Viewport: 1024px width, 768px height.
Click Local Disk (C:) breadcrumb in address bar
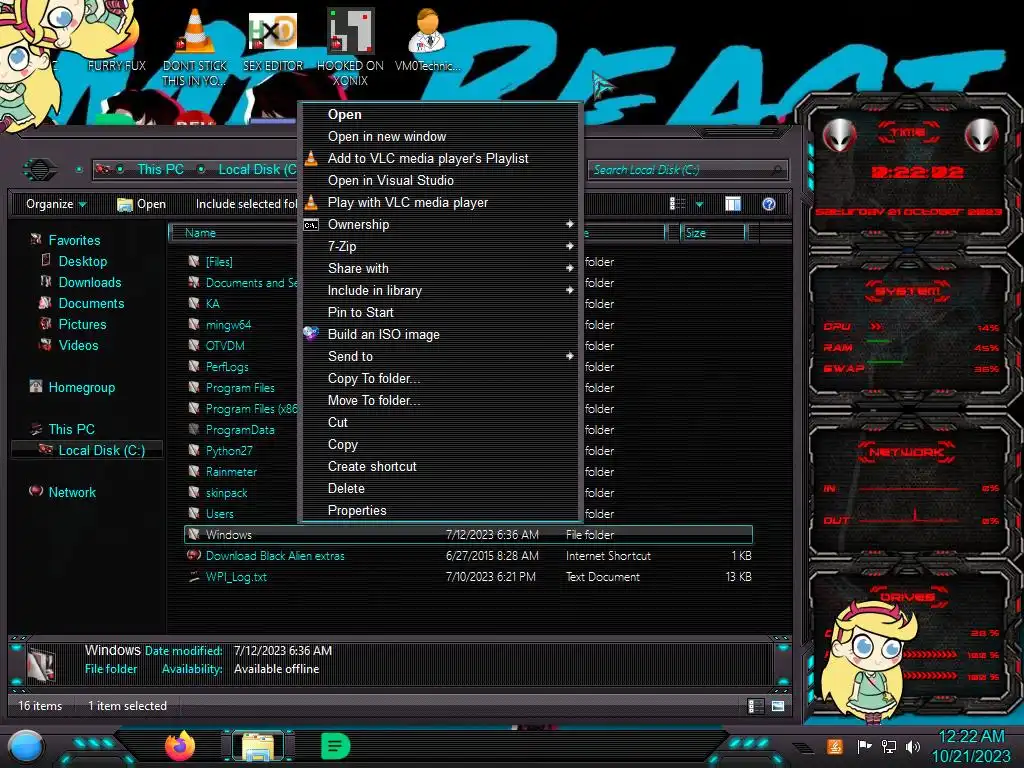(x=257, y=169)
